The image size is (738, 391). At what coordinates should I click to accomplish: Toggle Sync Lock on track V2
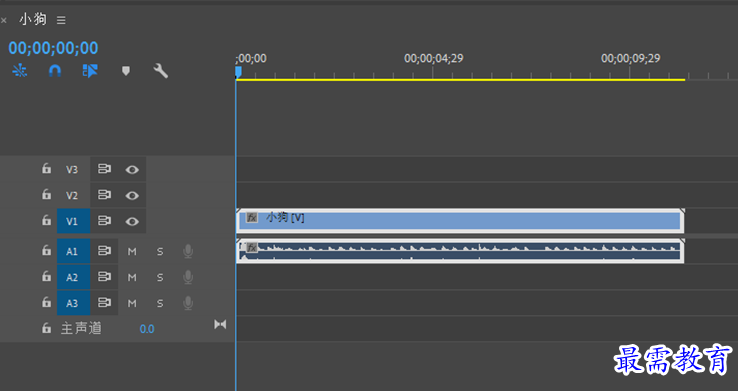coord(104,195)
